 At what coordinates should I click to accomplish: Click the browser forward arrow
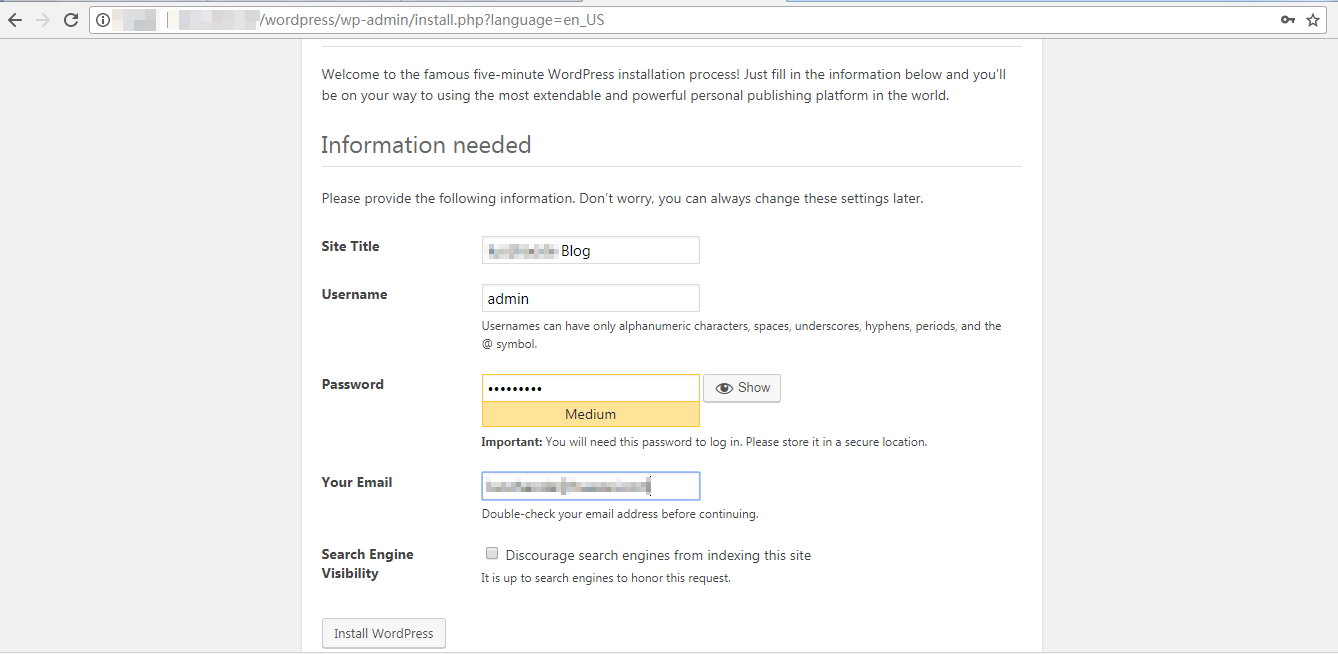43,20
